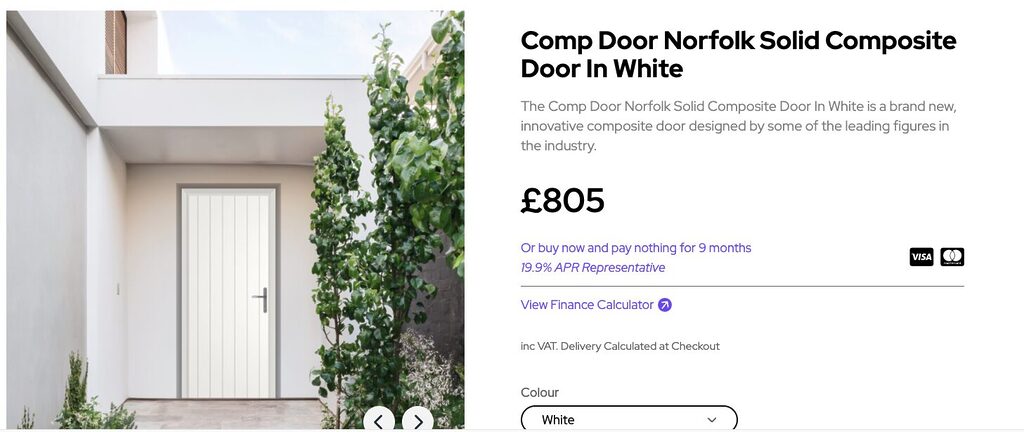Click the Comp Door Norfolk product title
1024x432 pixels.
point(738,55)
